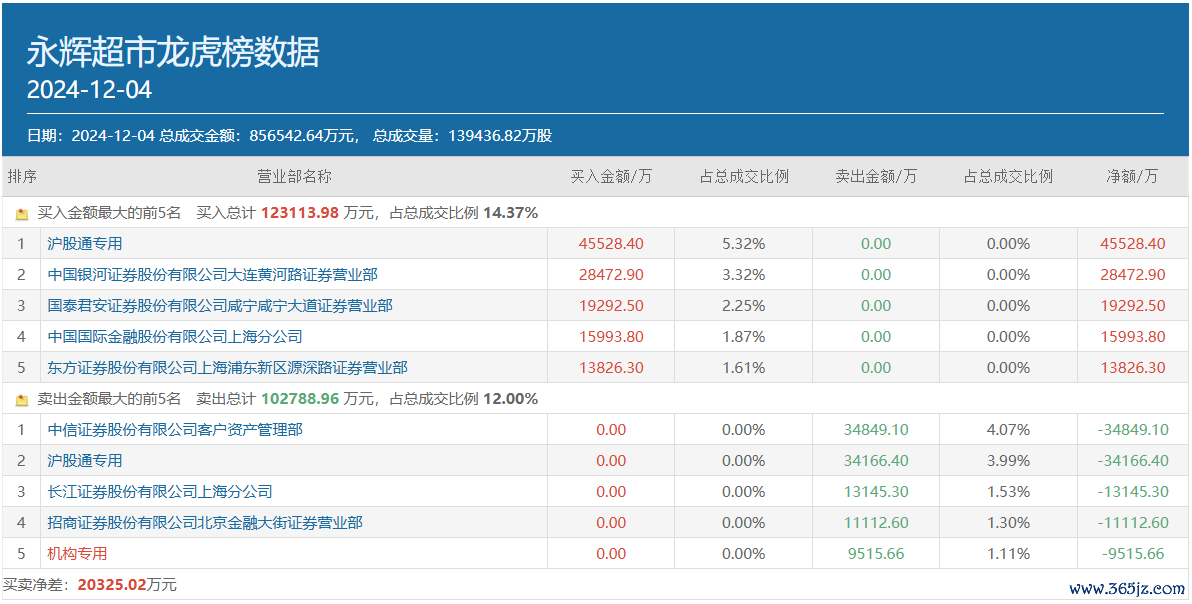Click the 排序 column header
Screen dimensions: 1192x604
click(22, 177)
